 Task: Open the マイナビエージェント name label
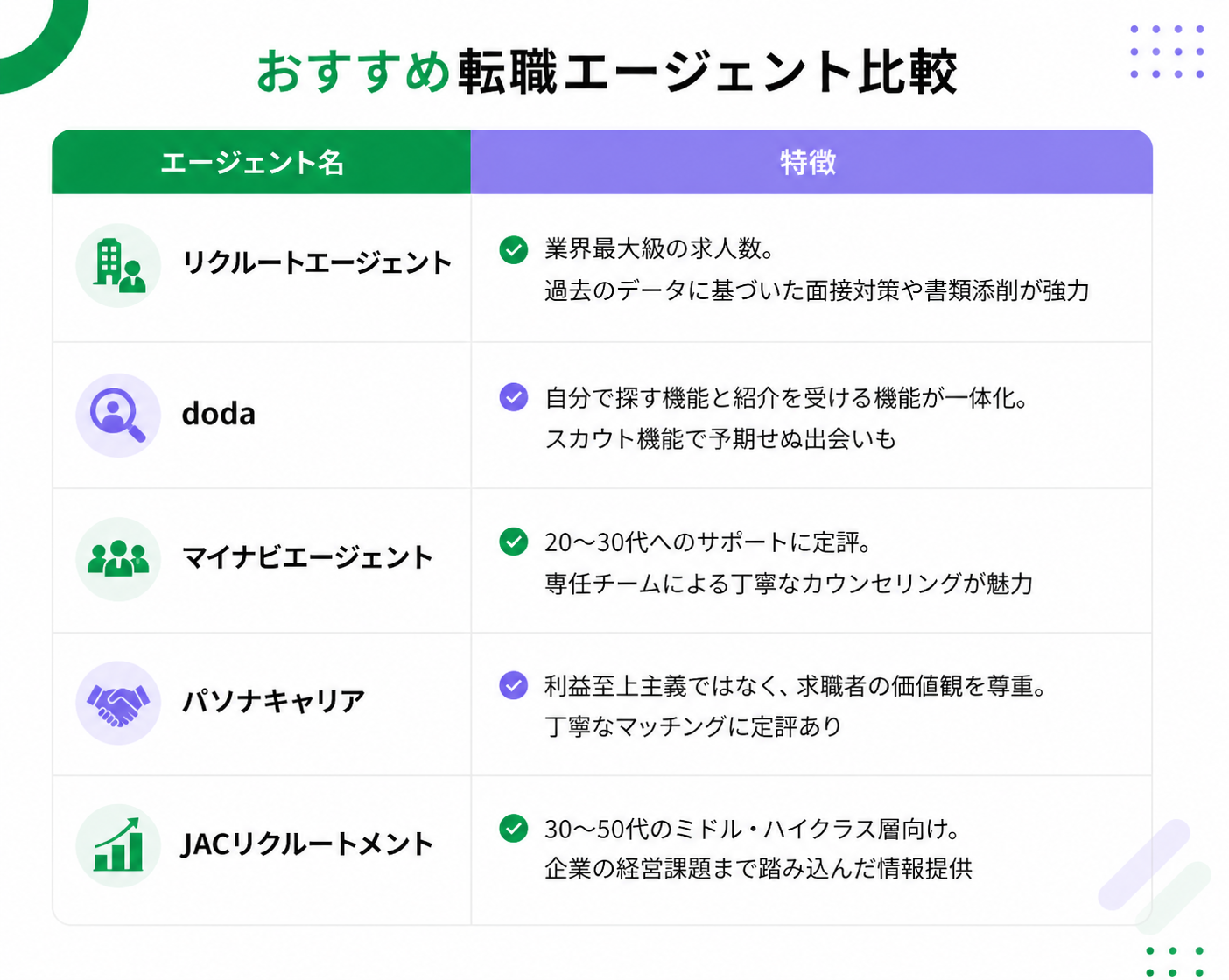tap(307, 557)
